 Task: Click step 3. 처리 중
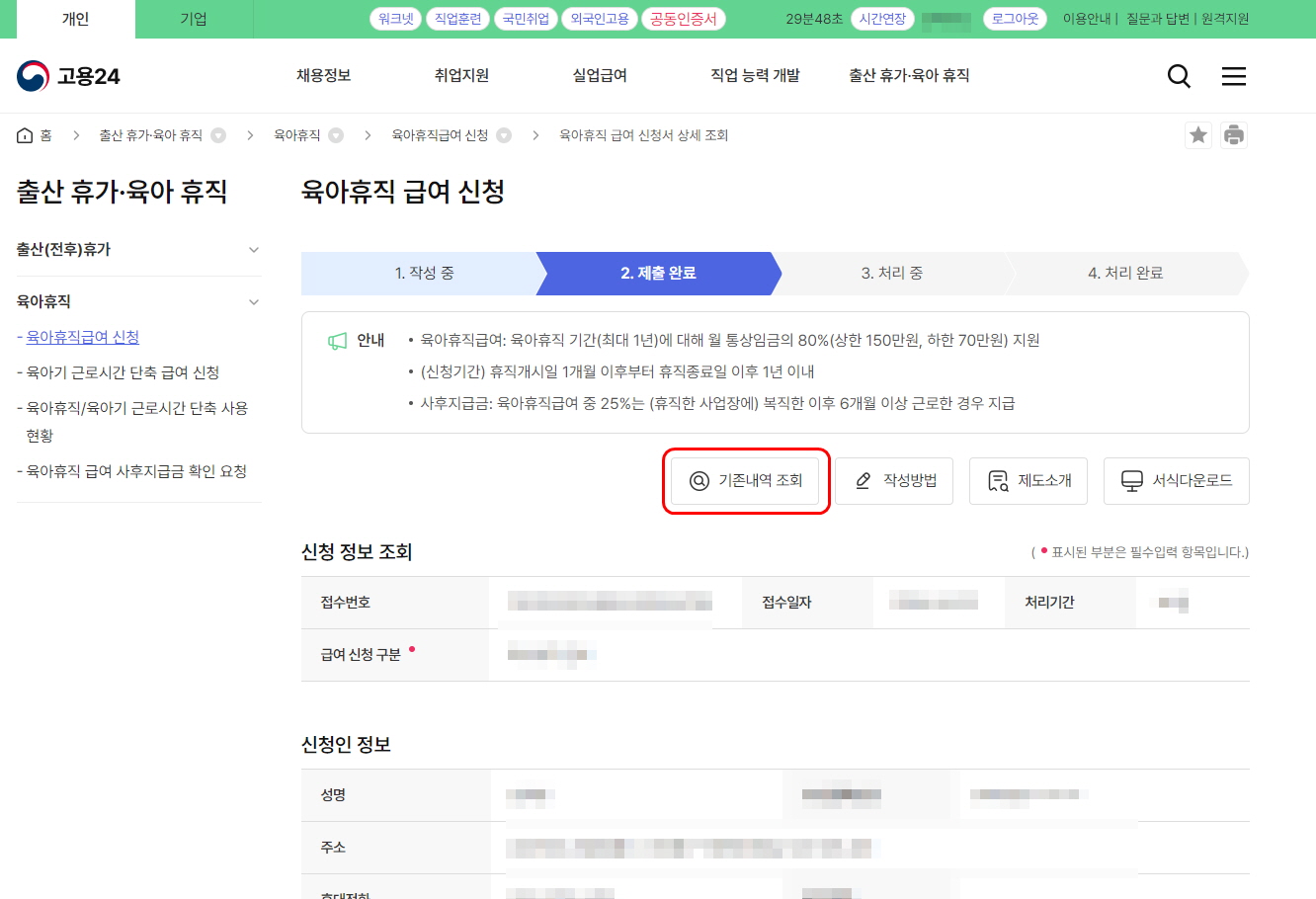click(892, 274)
